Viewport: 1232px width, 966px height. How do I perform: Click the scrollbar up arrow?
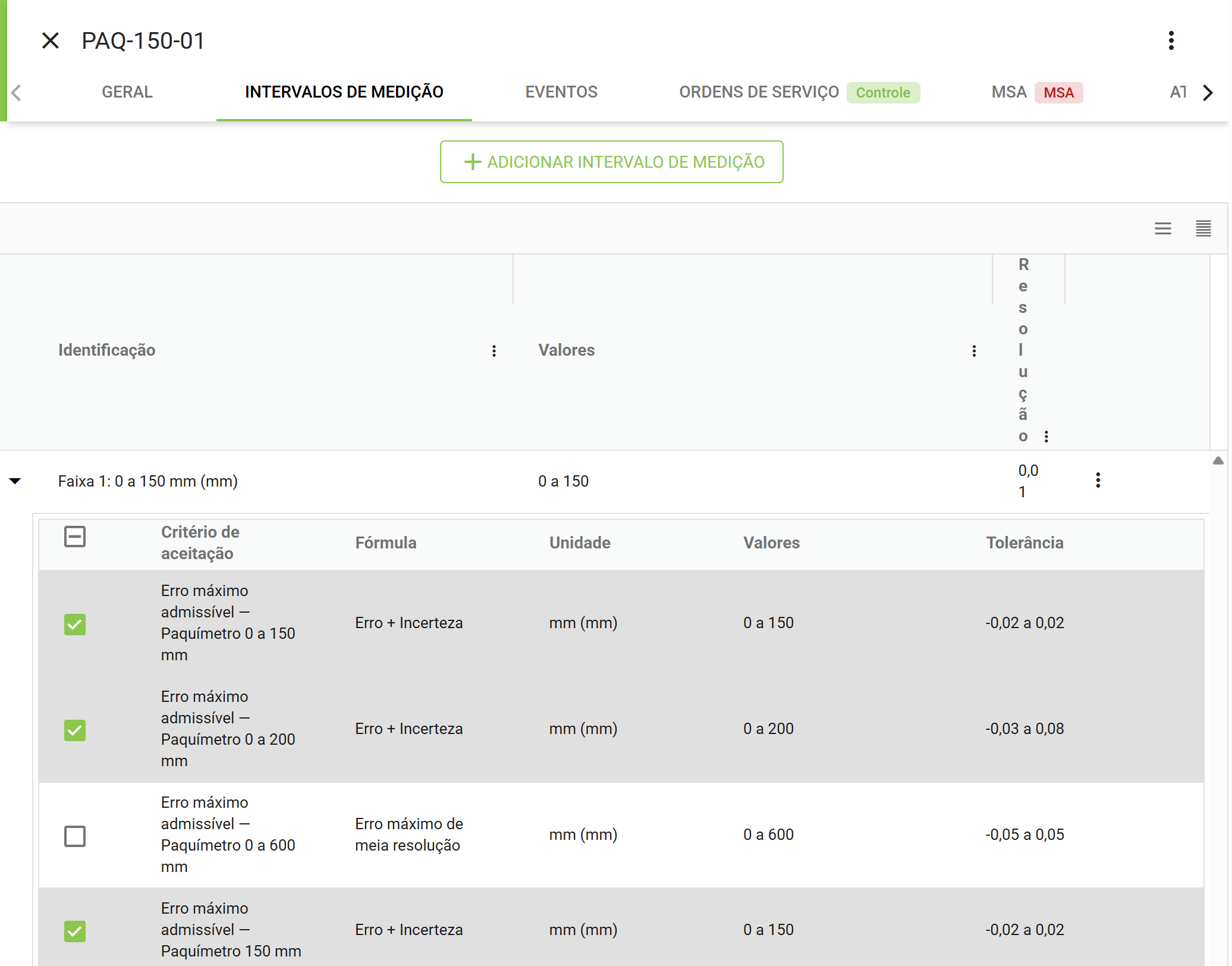tap(1218, 460)
